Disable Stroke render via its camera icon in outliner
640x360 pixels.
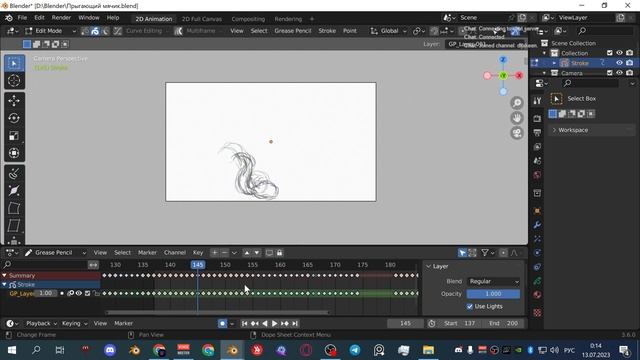click(629, 63)
